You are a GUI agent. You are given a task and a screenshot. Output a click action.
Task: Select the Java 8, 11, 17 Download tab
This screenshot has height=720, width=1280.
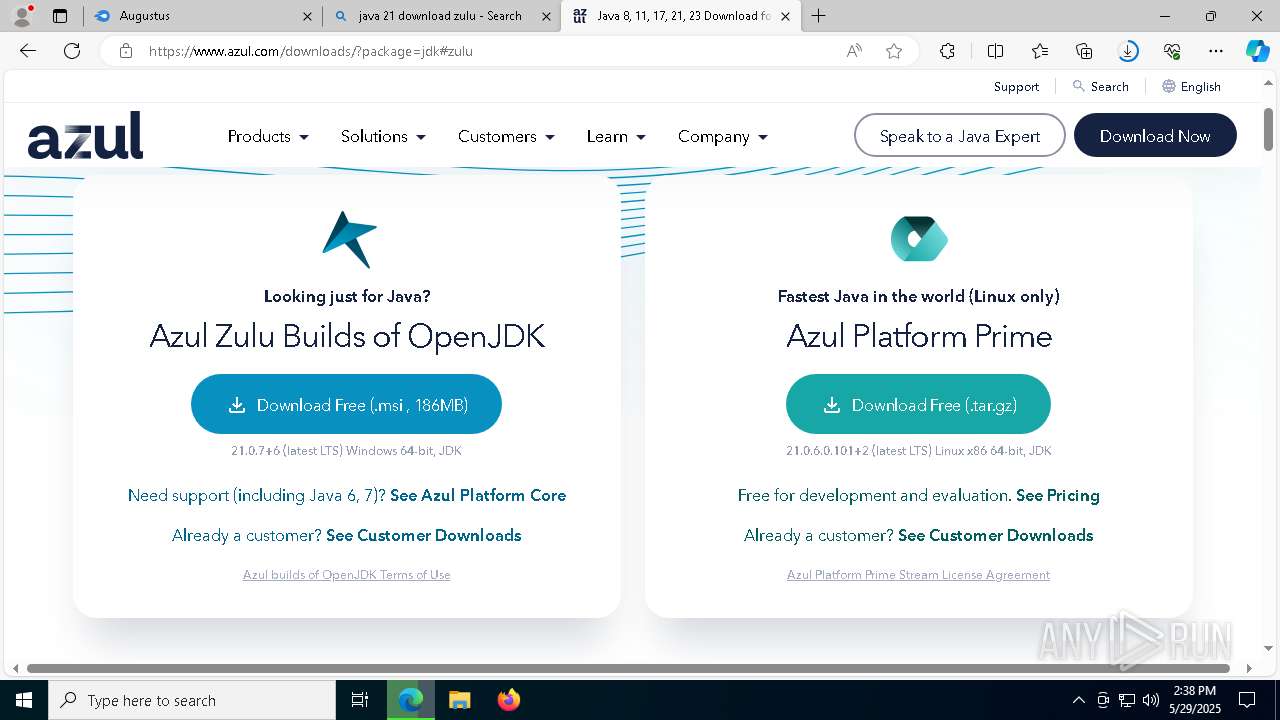(x=680, y=16)
